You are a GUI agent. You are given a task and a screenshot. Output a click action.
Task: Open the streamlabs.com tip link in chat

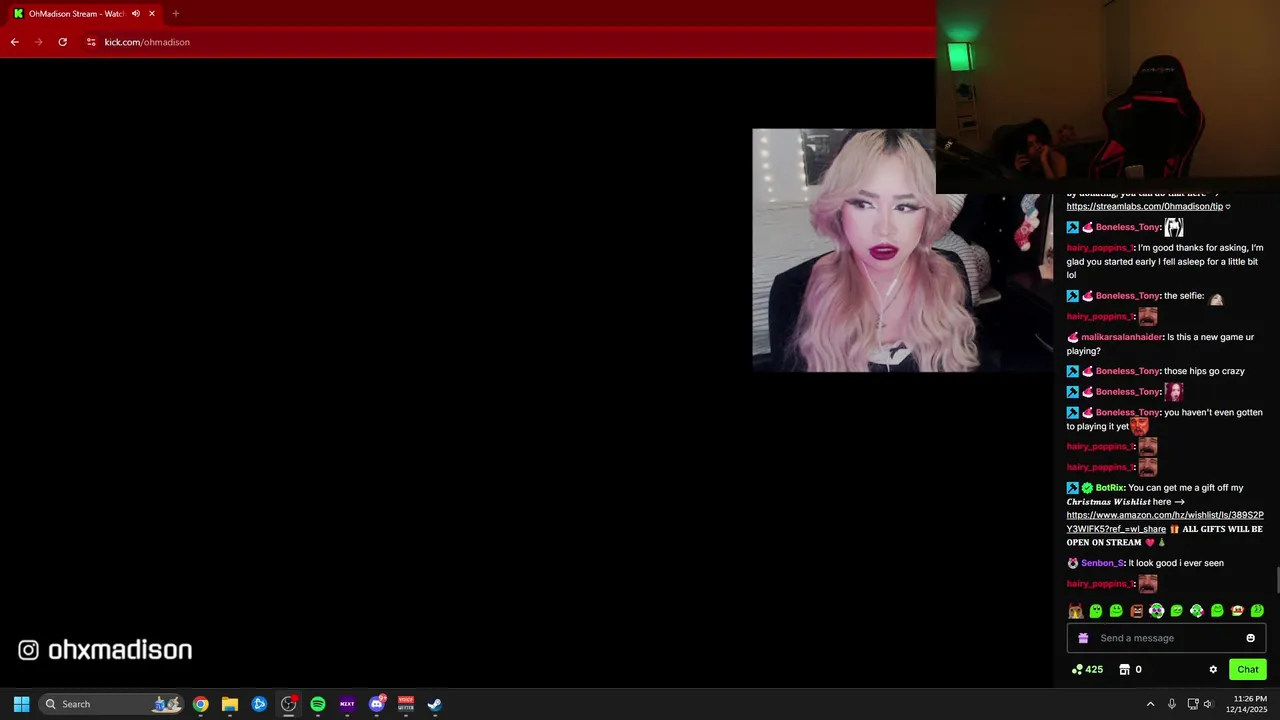(x=1144, y=206)
